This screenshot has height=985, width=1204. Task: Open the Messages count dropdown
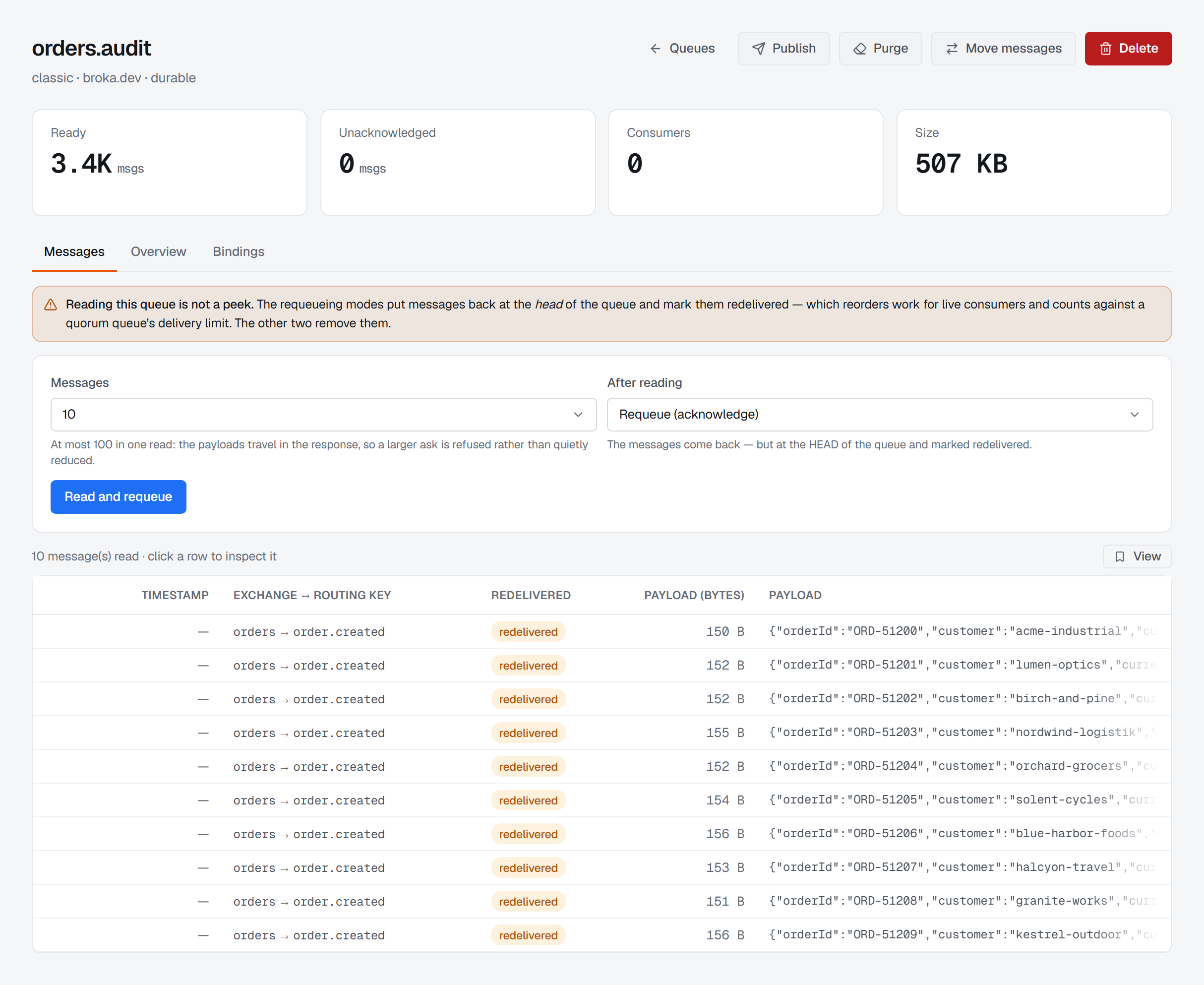323,414
